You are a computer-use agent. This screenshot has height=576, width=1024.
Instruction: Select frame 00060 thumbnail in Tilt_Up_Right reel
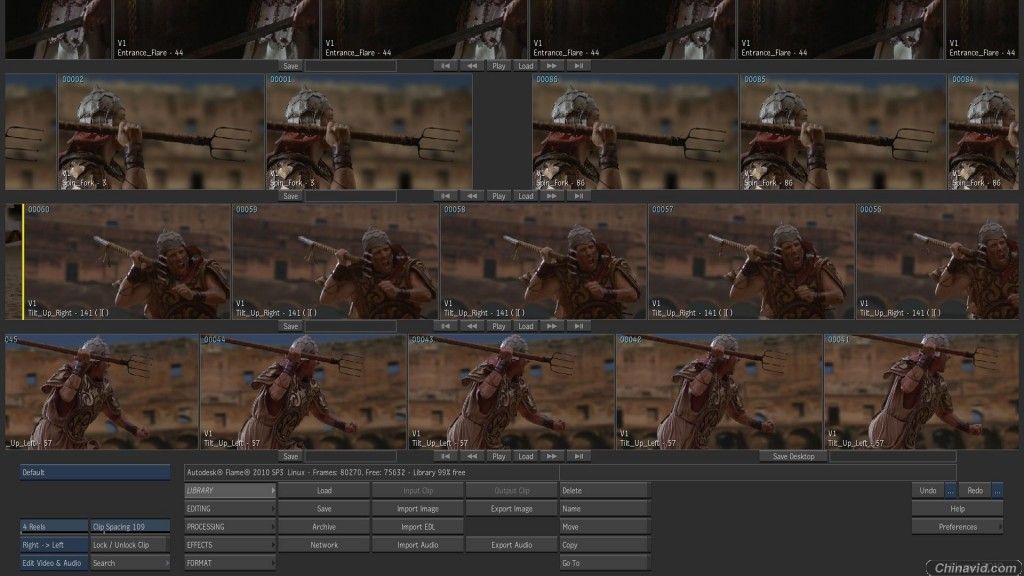pos(127,261)
